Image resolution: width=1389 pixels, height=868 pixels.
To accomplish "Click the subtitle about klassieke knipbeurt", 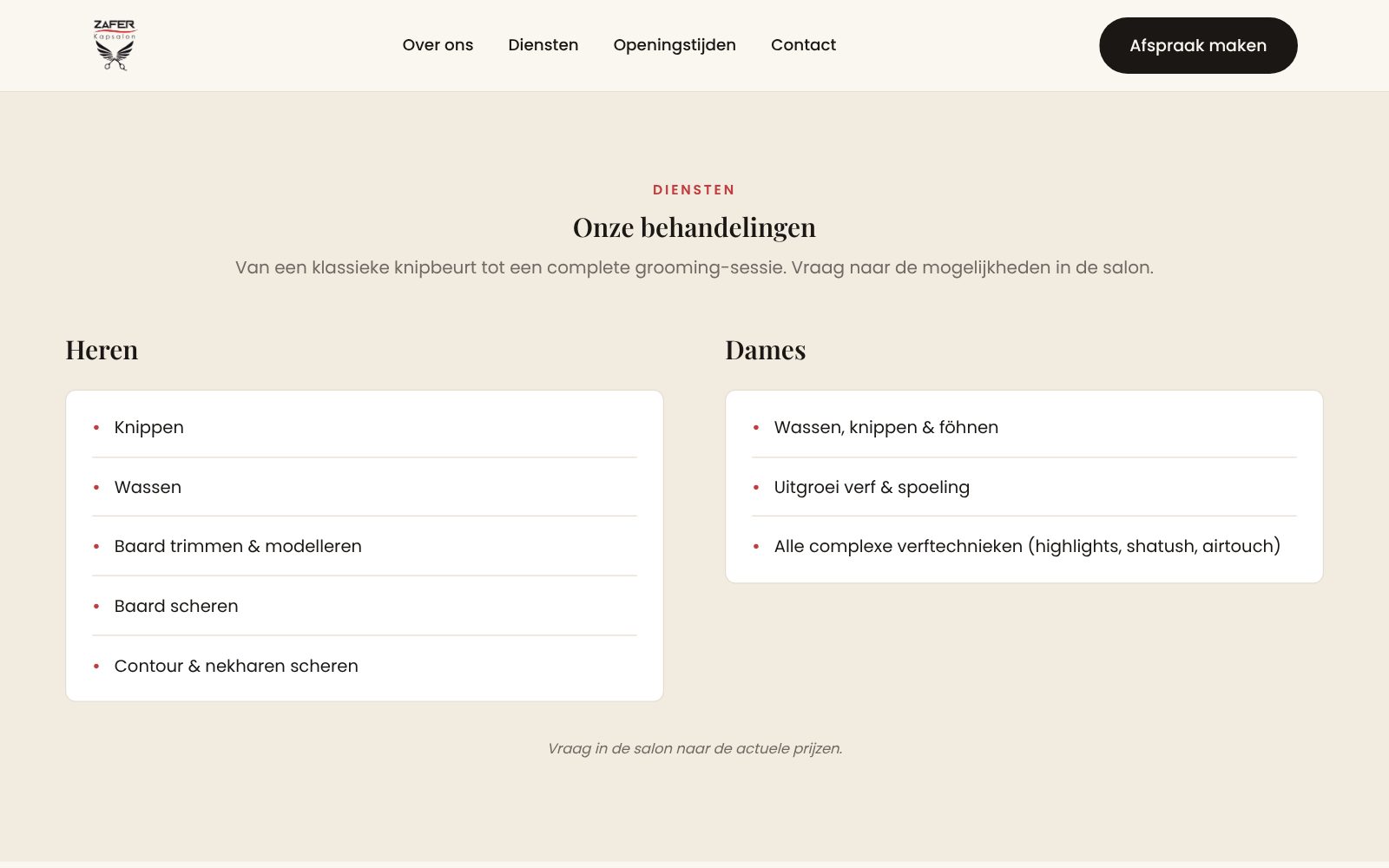I will 694,267.
